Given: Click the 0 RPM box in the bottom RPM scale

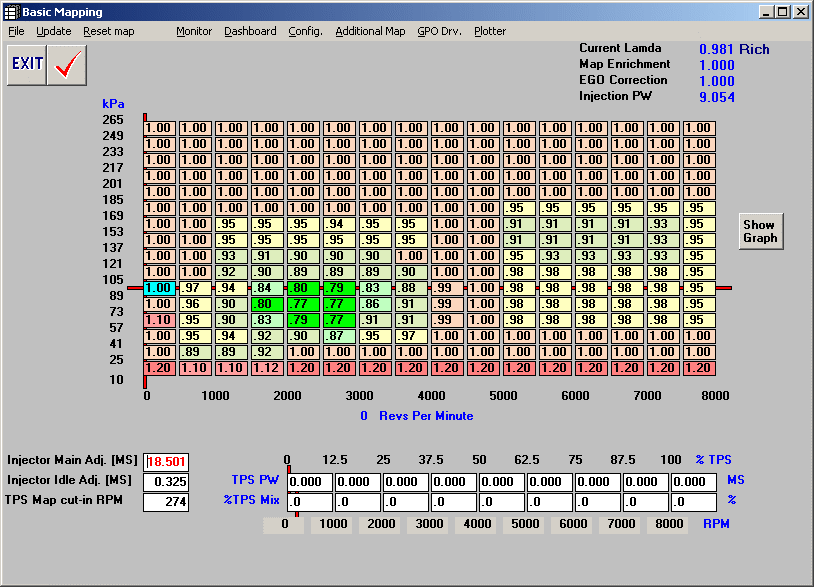Looking at the screenshot, I should pyautogui.click(x=284, y=524).
